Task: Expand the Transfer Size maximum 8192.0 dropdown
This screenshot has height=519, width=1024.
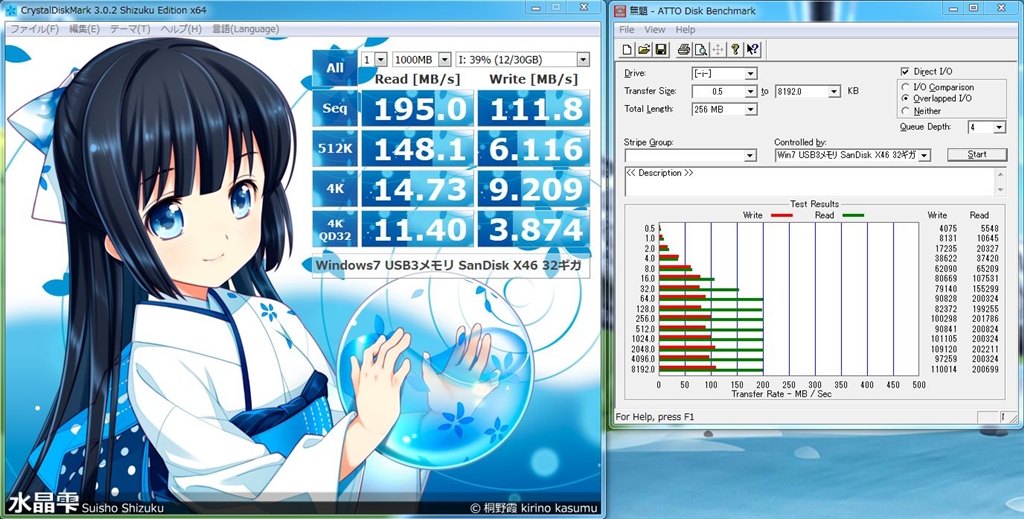Action: 834,92
